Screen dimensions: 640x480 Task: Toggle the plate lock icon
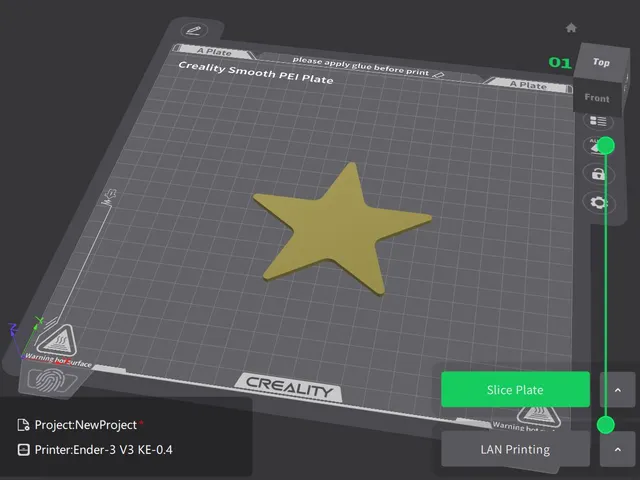pyautogui.click(x=598, y=174)
